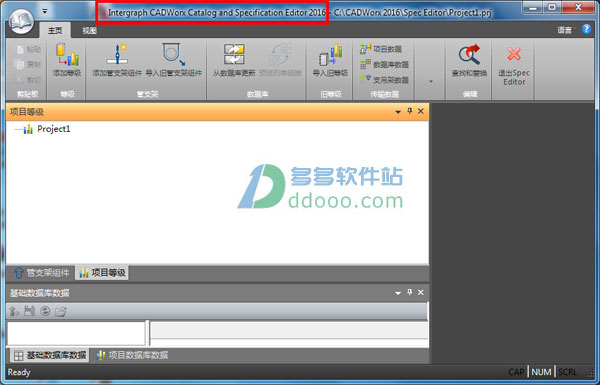Open help via the blue question mark

click(x=586, y=29)
